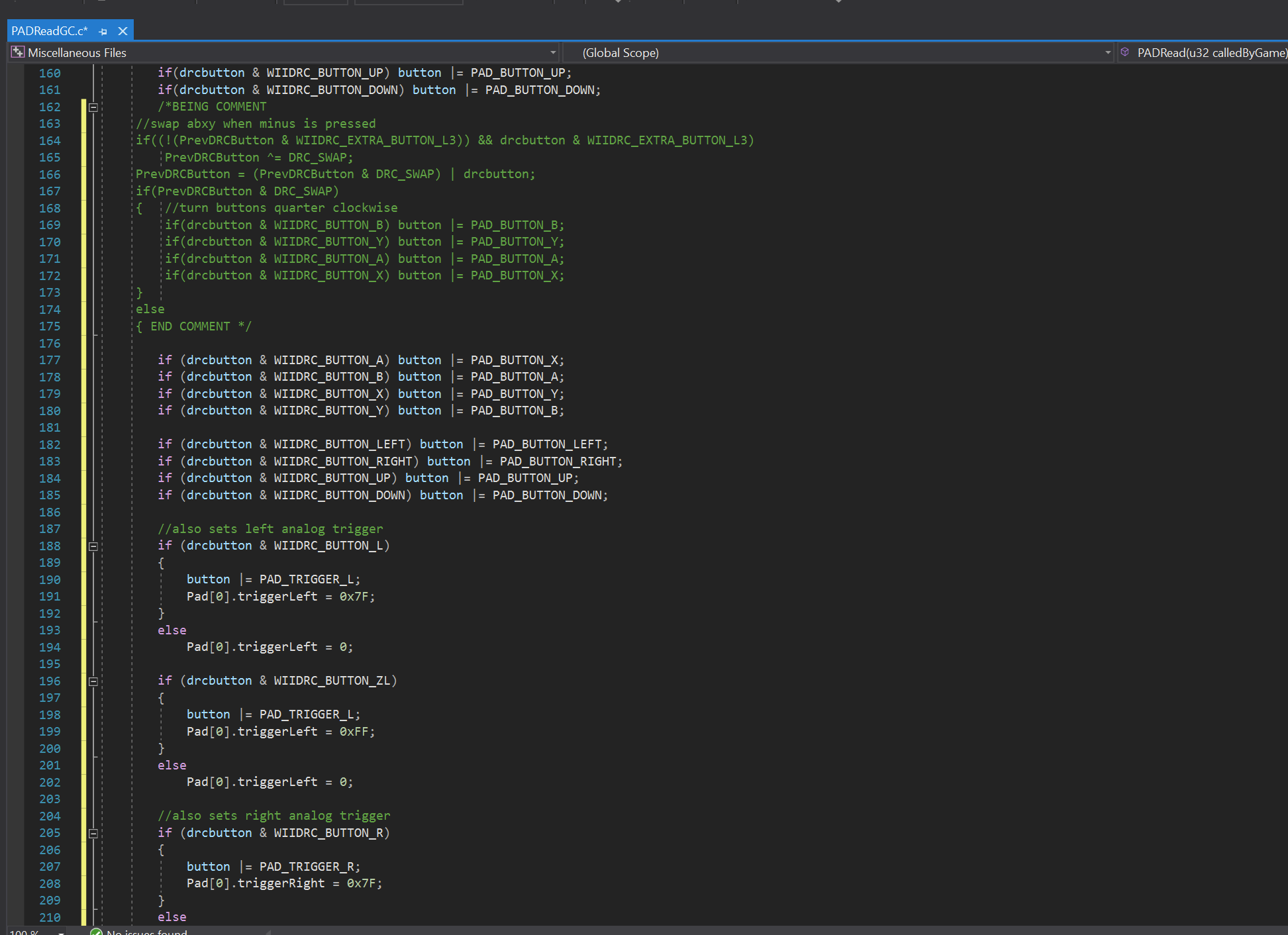
Task: Click WIIDRC_BUTTON_RIGHT on line 183
Action: pyautogui.click(x=342, y=462)
